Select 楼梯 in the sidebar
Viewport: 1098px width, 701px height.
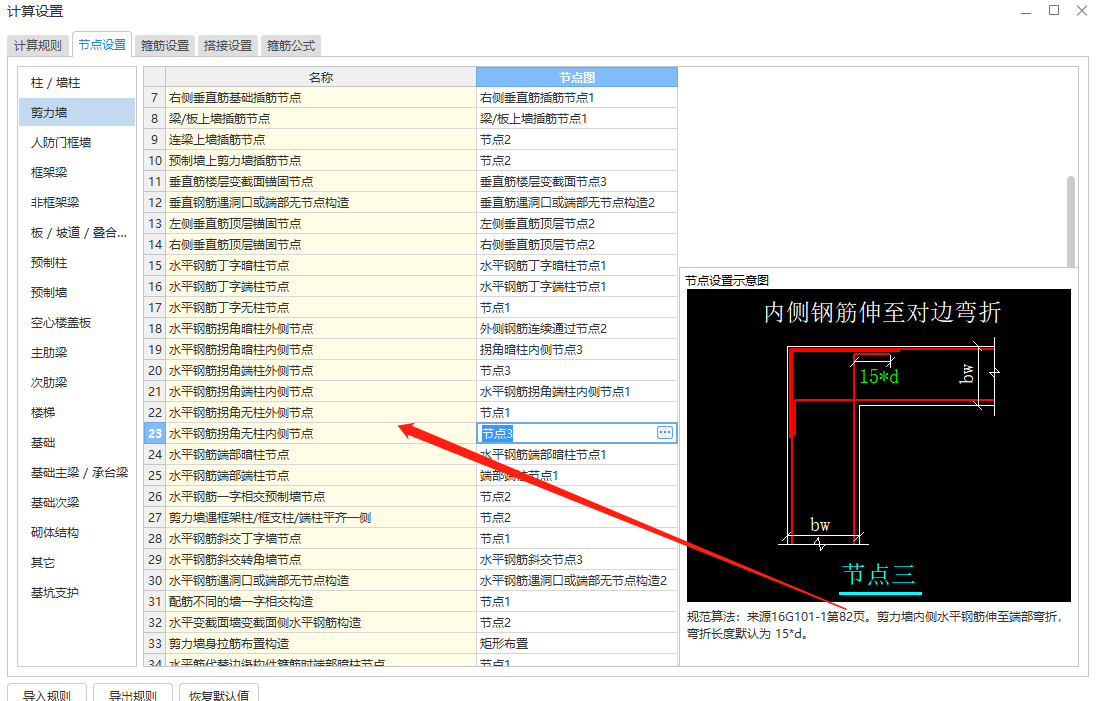77,413
